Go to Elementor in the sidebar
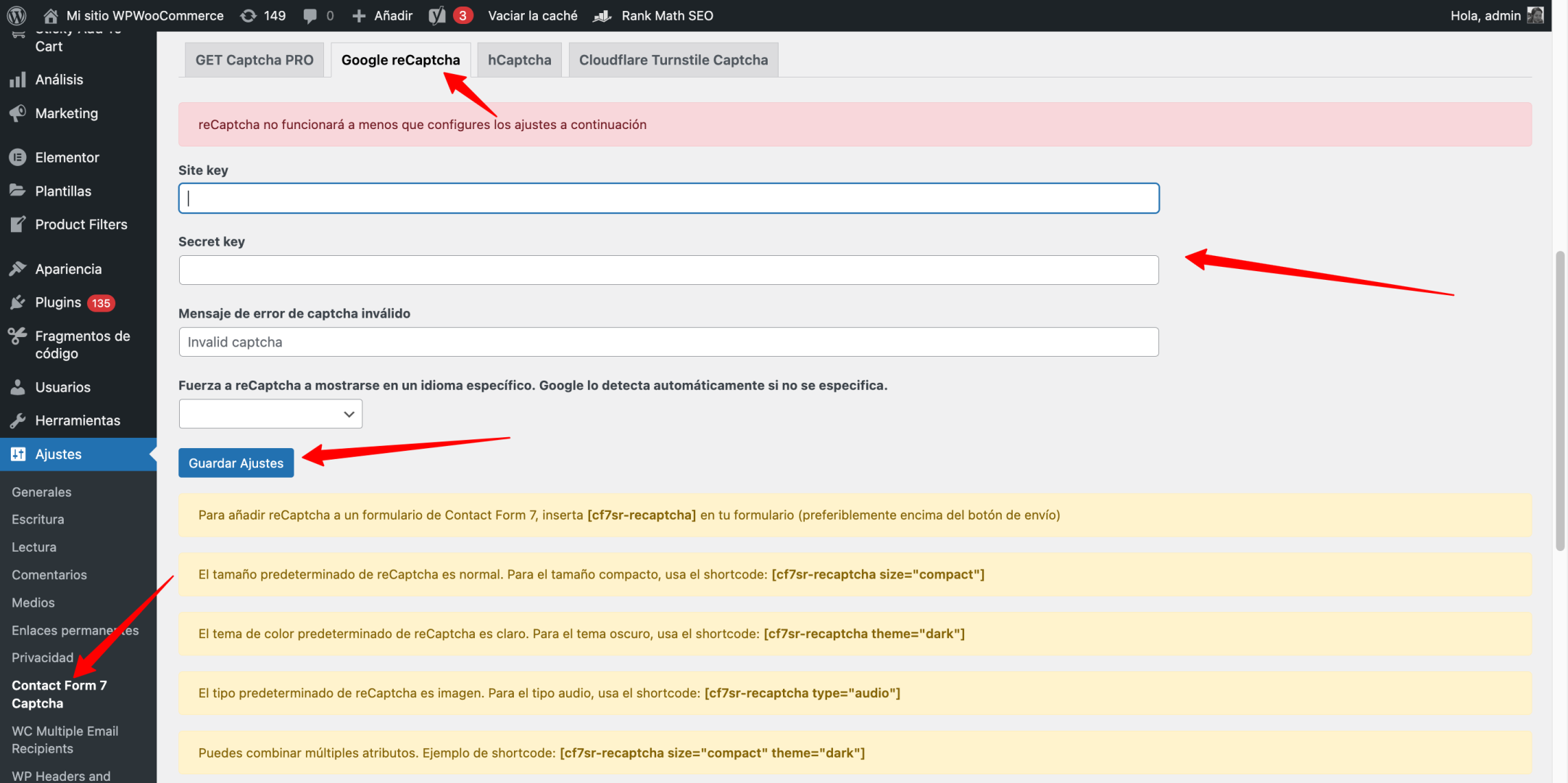 67,157
